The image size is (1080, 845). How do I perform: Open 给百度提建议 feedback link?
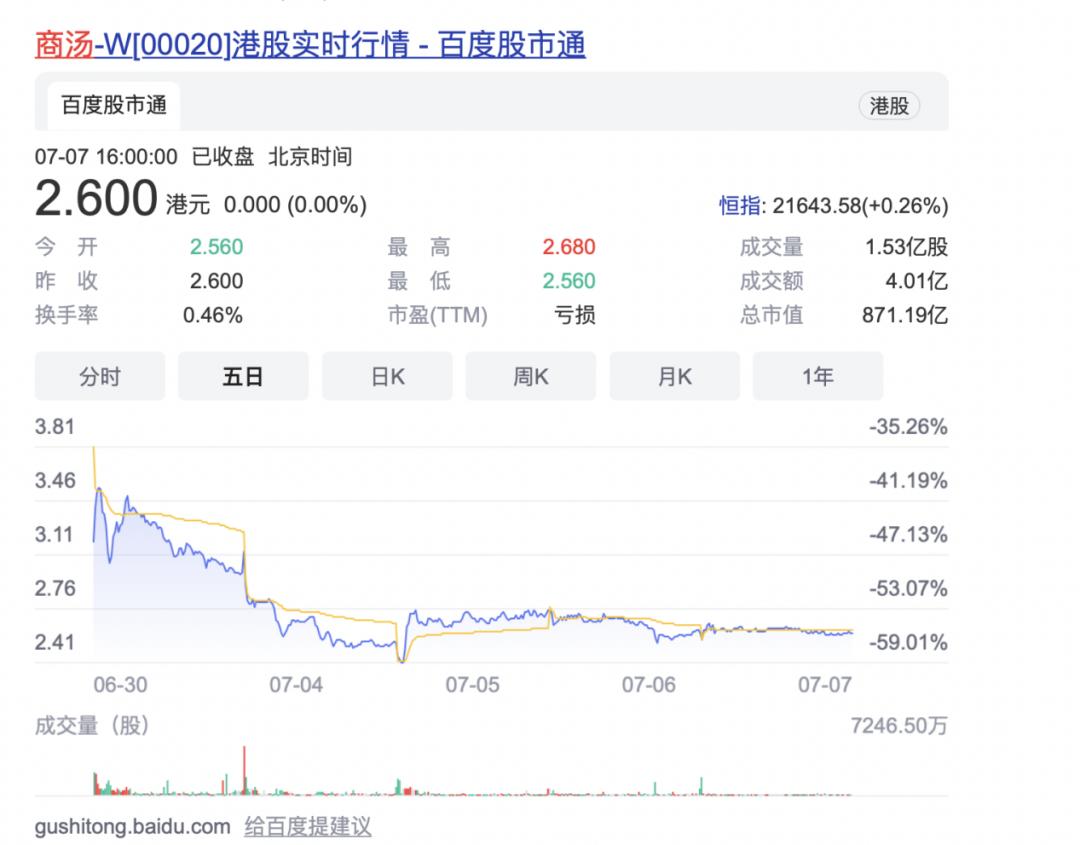307,827
